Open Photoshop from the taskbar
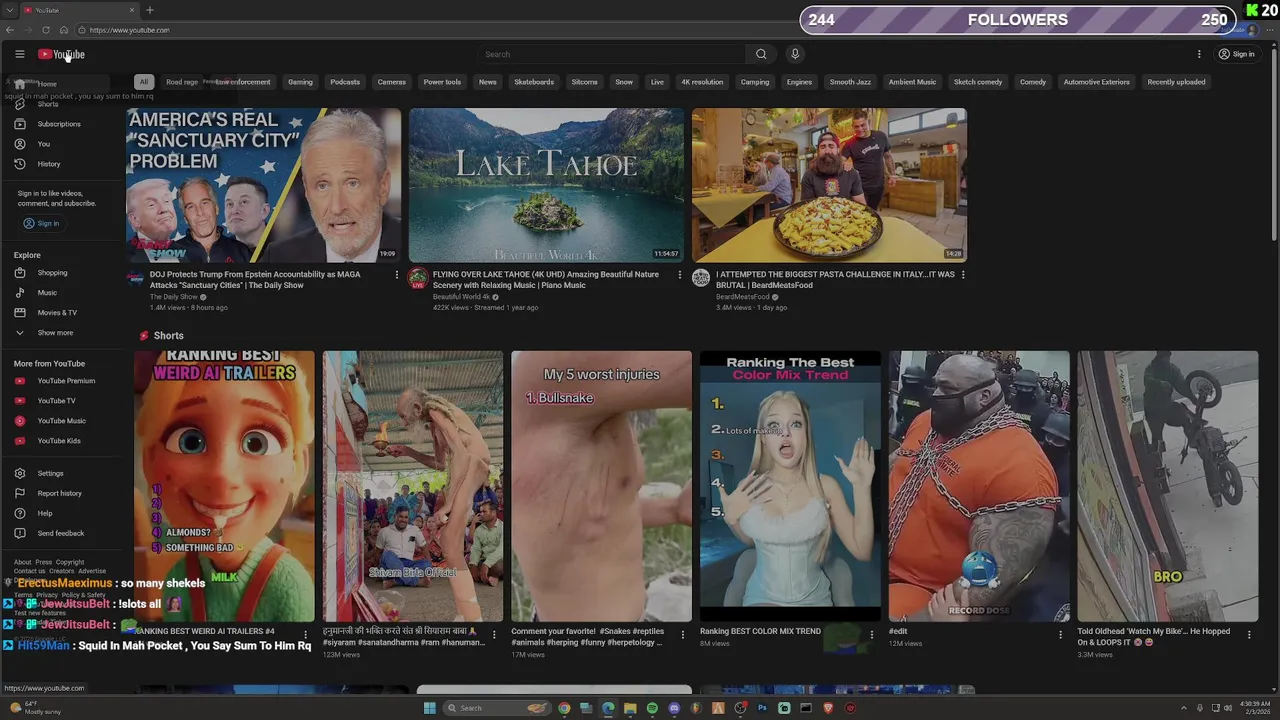 click(x=762, y=708)
